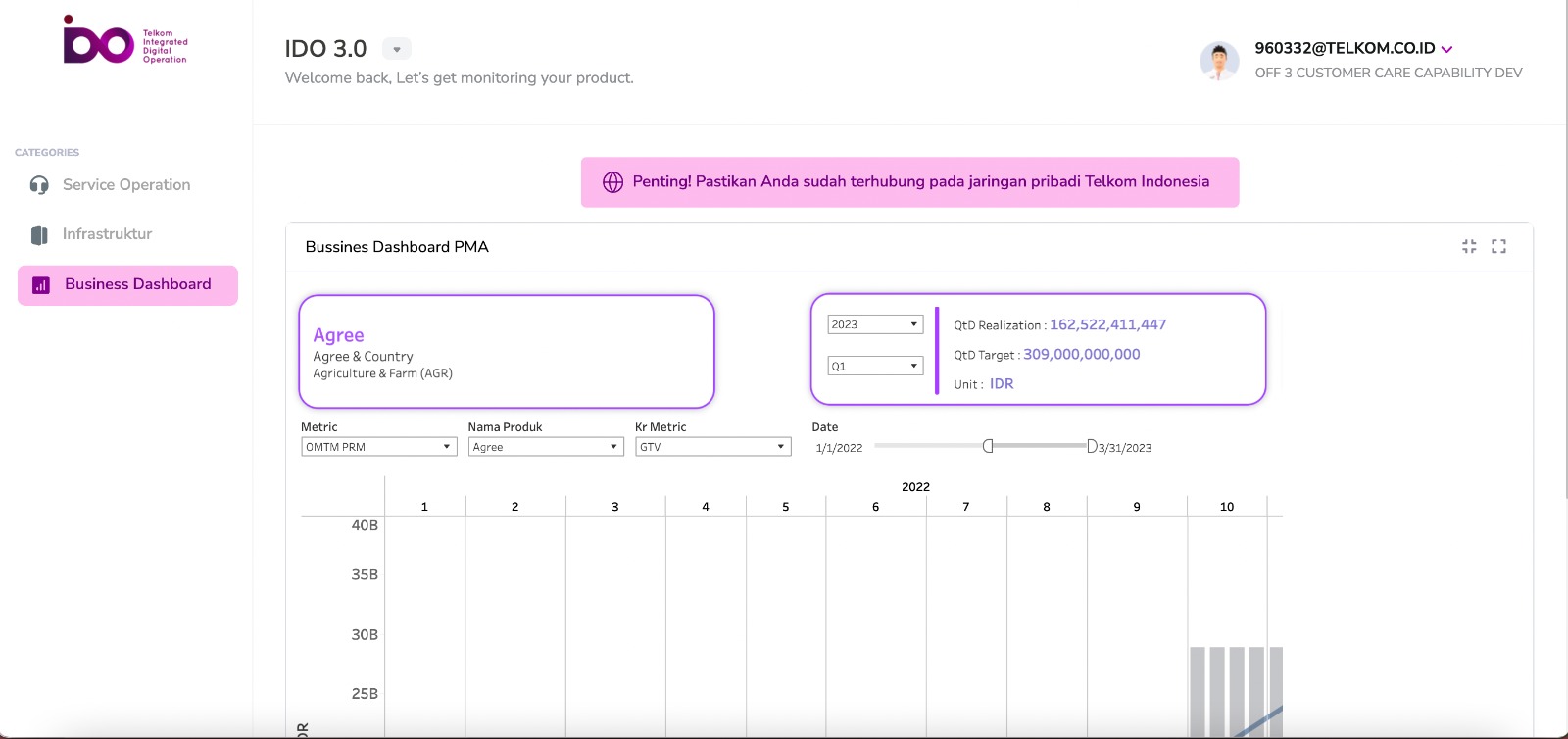Image resolution: width=1568 pixels, height=739 pixels.
Task: Expand the dashboard to fullscreen
Action: pyautogui.click(x=1498, y=247)
